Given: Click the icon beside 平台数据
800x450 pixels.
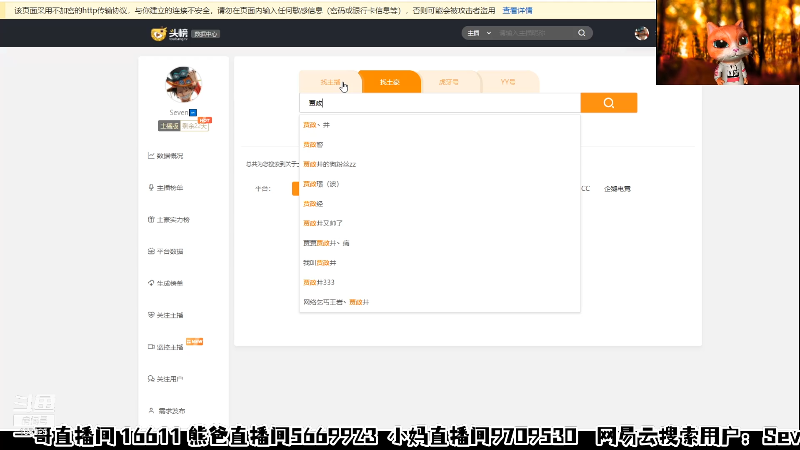Looking at the screenshot, I should click(x=151, y=251).
